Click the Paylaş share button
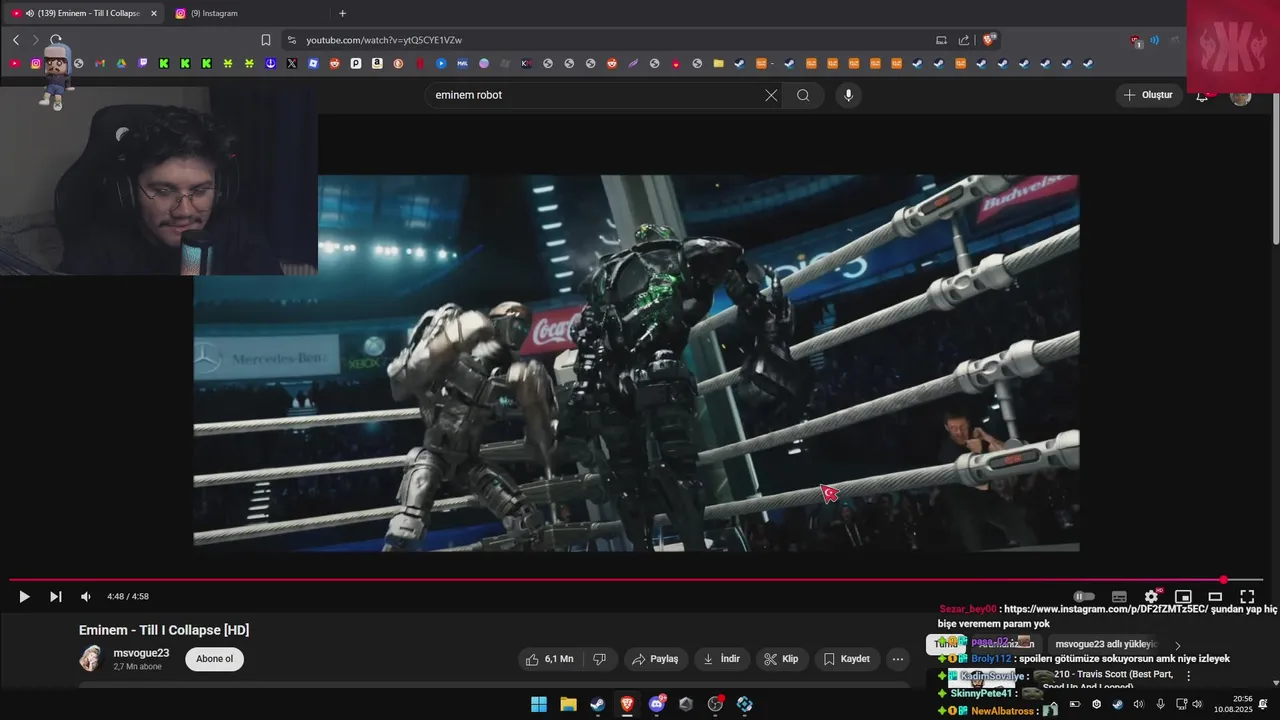Image resolution: width=1280 pixels, height=720 pixels. coord(655,659)
